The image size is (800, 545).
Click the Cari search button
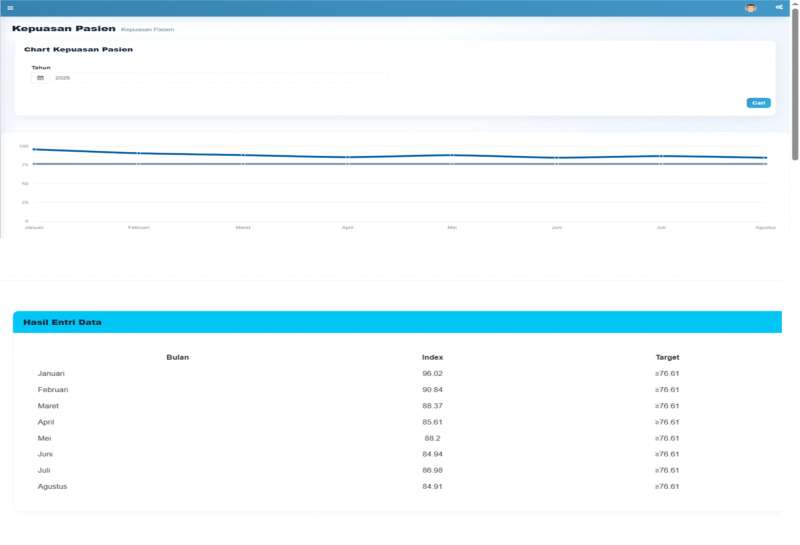[x=758, y=103]
